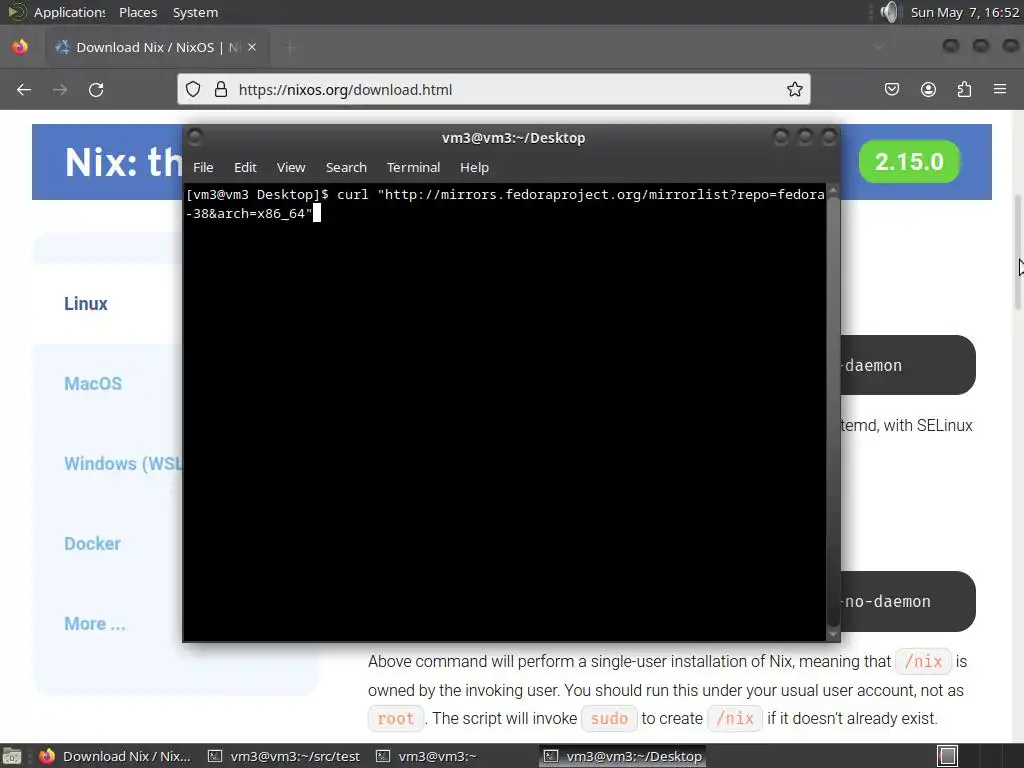Open terminal Edit menu
Image resolution: width=1024 pixels, height=768 pixels.
click(245, 167)
